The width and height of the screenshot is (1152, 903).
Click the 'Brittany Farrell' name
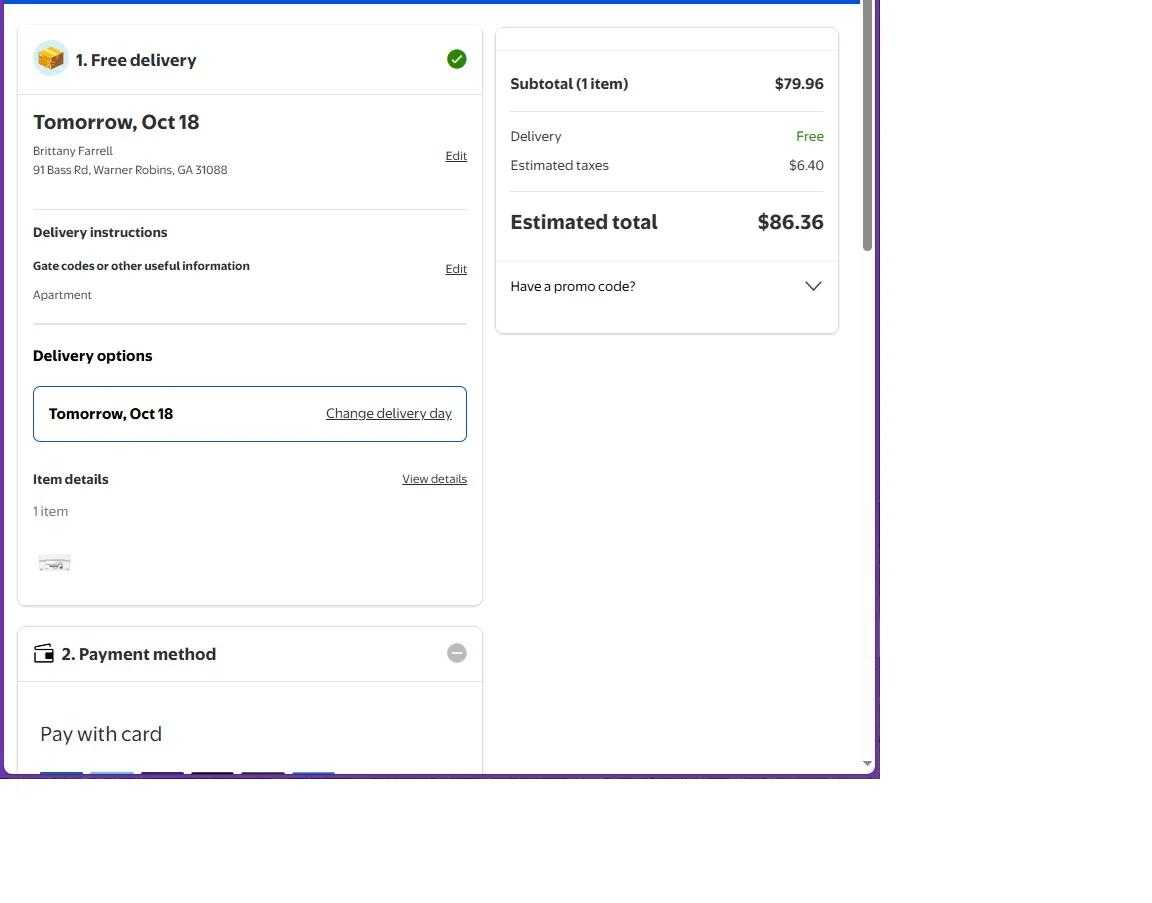tap(73, 151)
